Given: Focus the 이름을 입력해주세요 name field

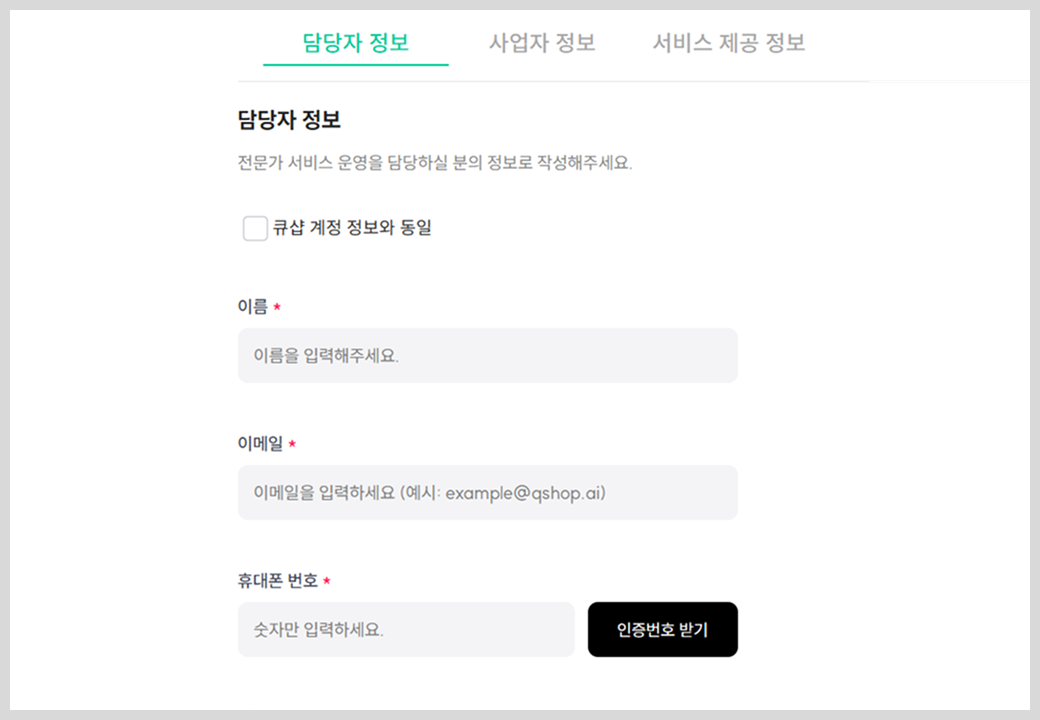Looking at the screenshot, I should coord(488,355).
